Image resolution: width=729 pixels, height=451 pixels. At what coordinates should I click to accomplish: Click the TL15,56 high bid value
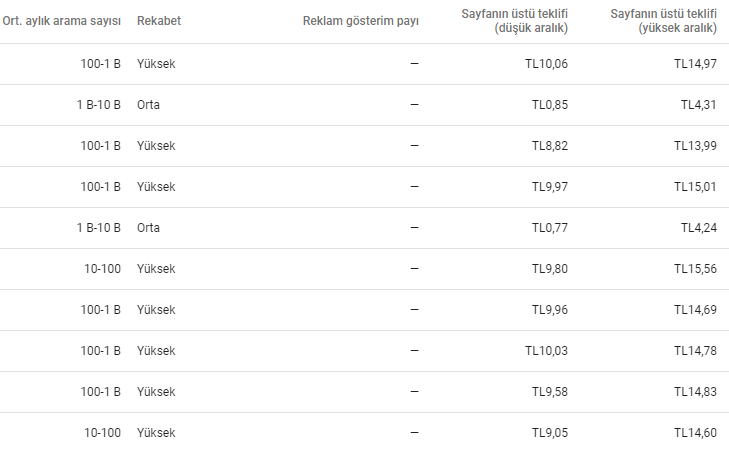[x=696, y=268]
